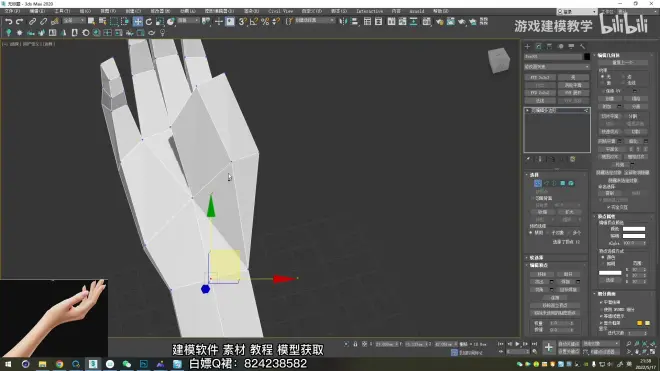Open the Utilities tab (wrench icon)
This screenshot has width=660, height=371.
point(583,46)
